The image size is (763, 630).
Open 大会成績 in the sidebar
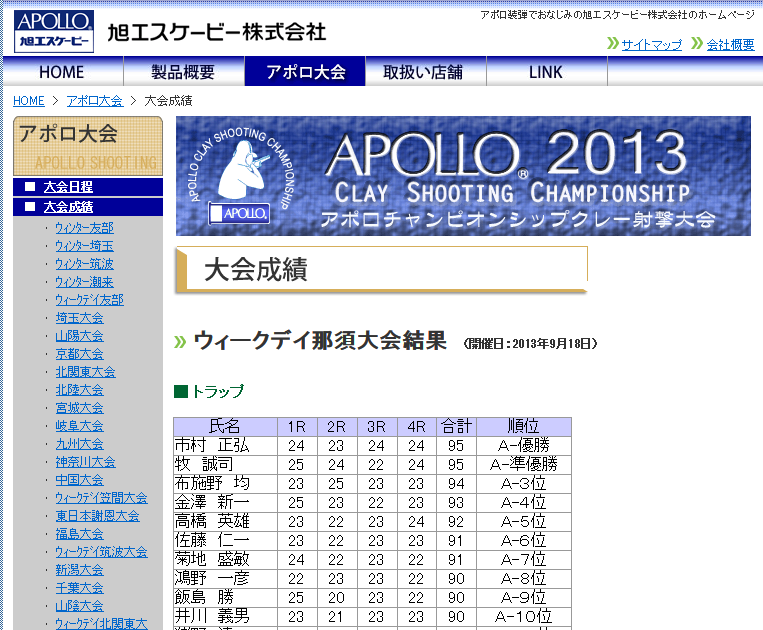click(x=68, y=207)
